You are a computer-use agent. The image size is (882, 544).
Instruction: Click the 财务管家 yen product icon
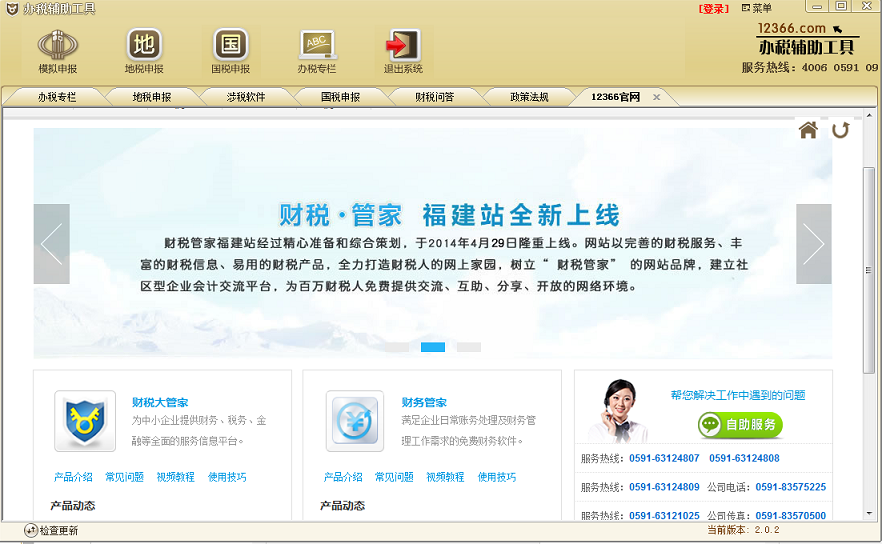354,419
